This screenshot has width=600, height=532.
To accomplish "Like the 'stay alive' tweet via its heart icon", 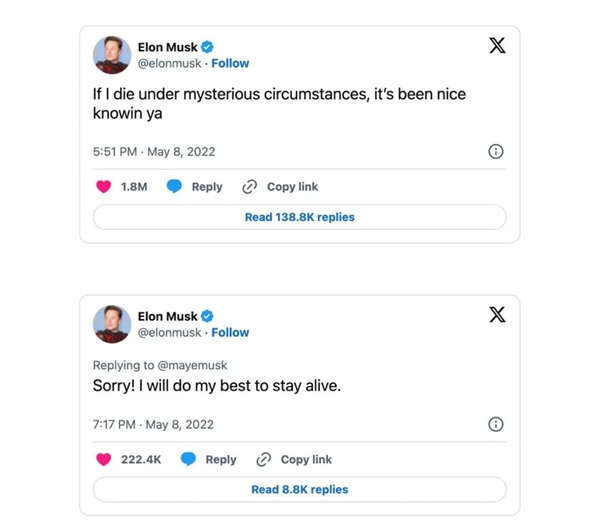I will click(x=104, y=460).
